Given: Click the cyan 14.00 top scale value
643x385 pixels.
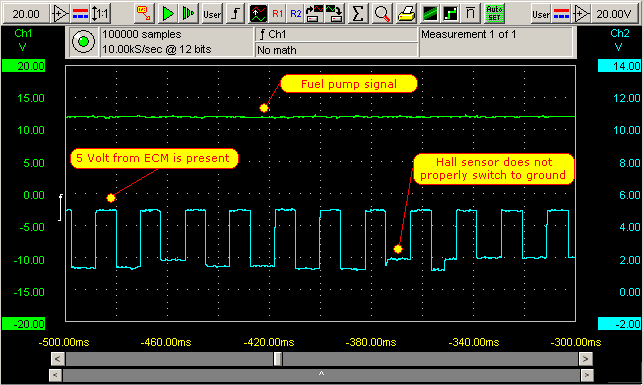Looking at the screenshot, I should 619,66.
